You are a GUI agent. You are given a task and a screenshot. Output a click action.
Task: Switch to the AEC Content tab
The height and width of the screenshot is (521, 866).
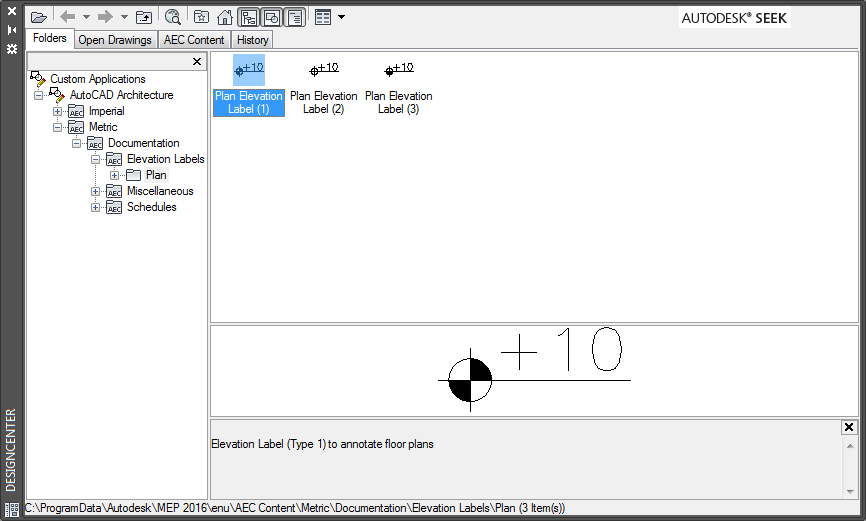[x=194, y=40]
